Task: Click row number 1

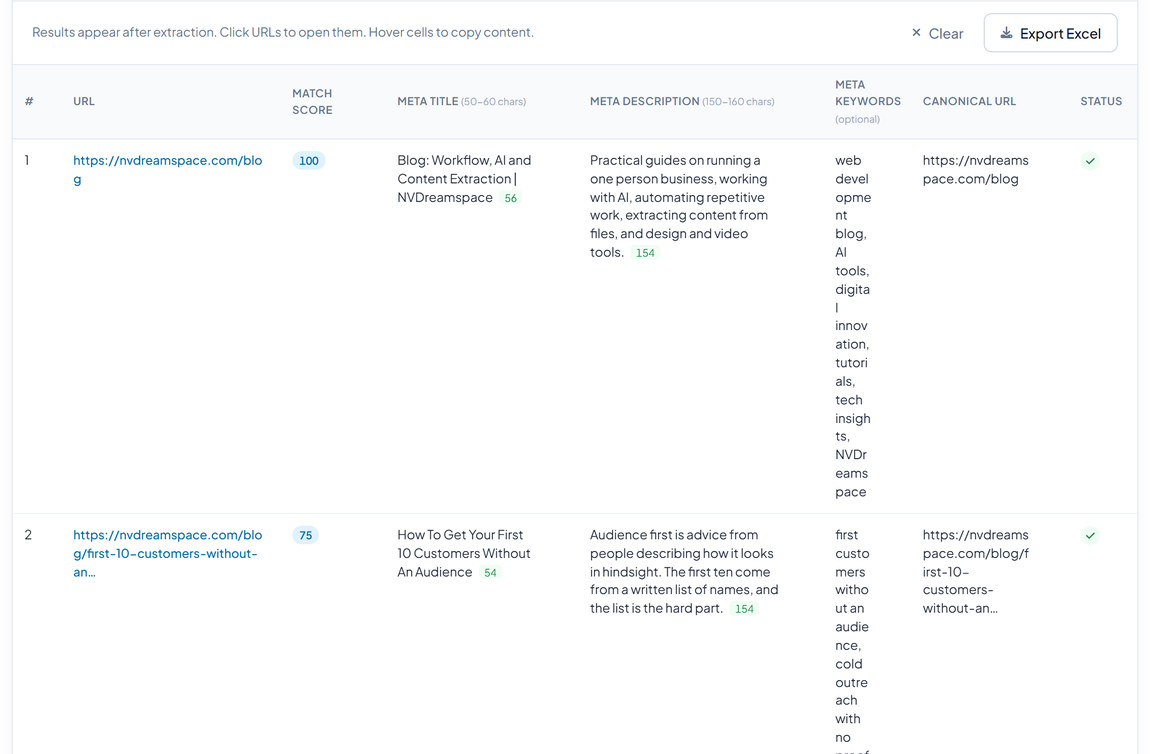Action: point(27,160)
